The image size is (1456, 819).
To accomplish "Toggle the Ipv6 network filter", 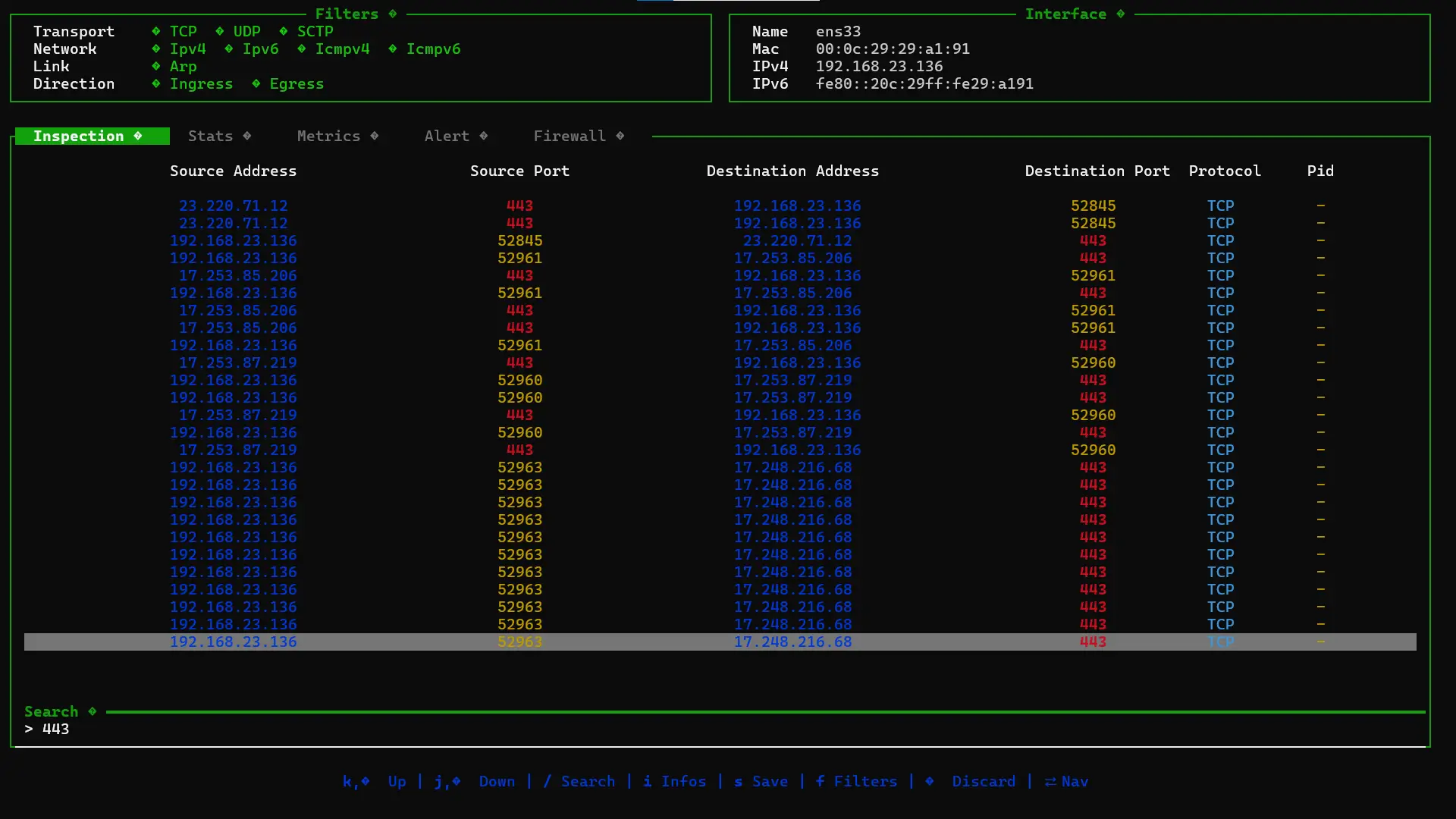I will (x=260, y=49).
